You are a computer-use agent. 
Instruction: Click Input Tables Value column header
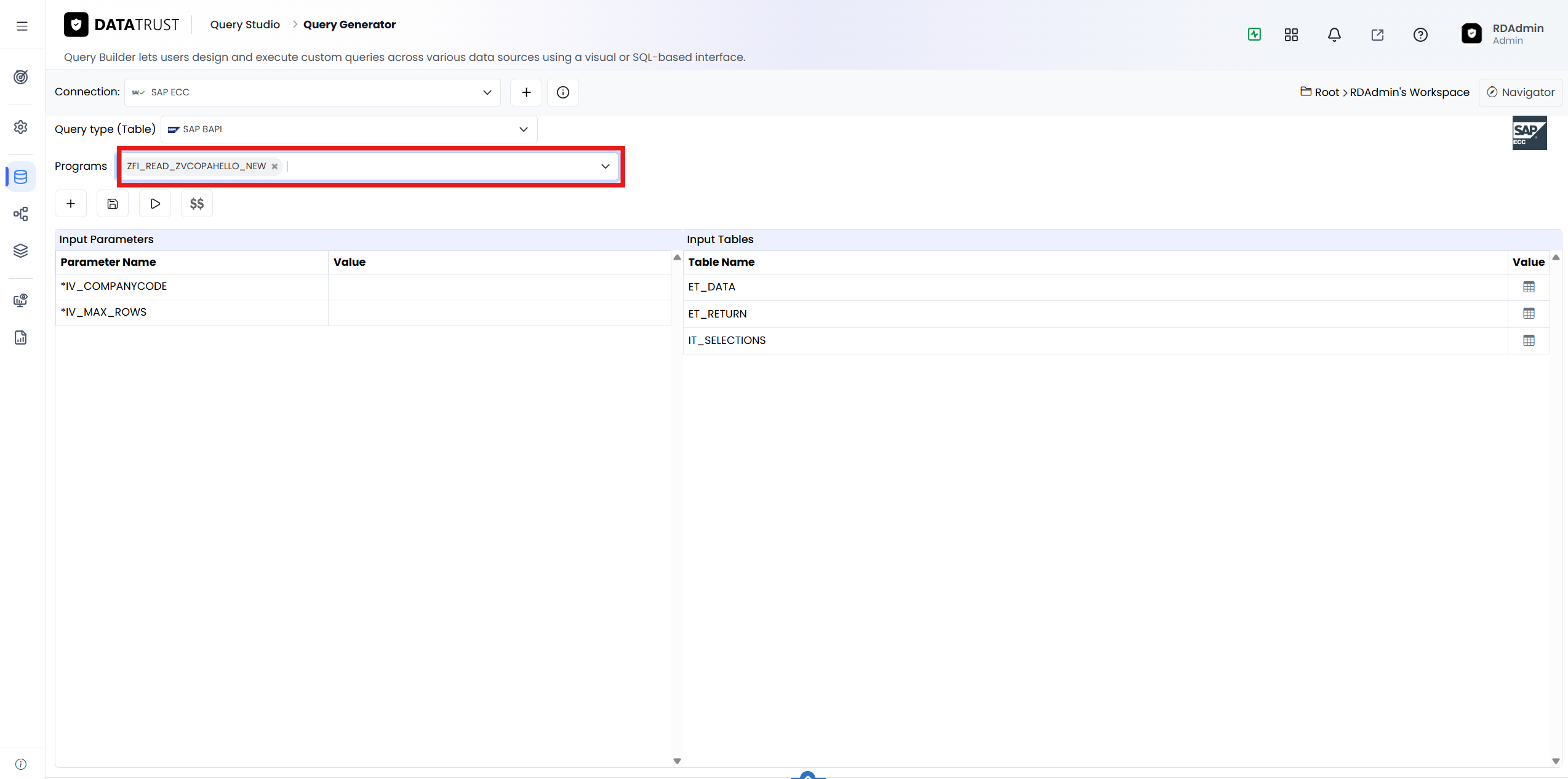(1528, 262)
